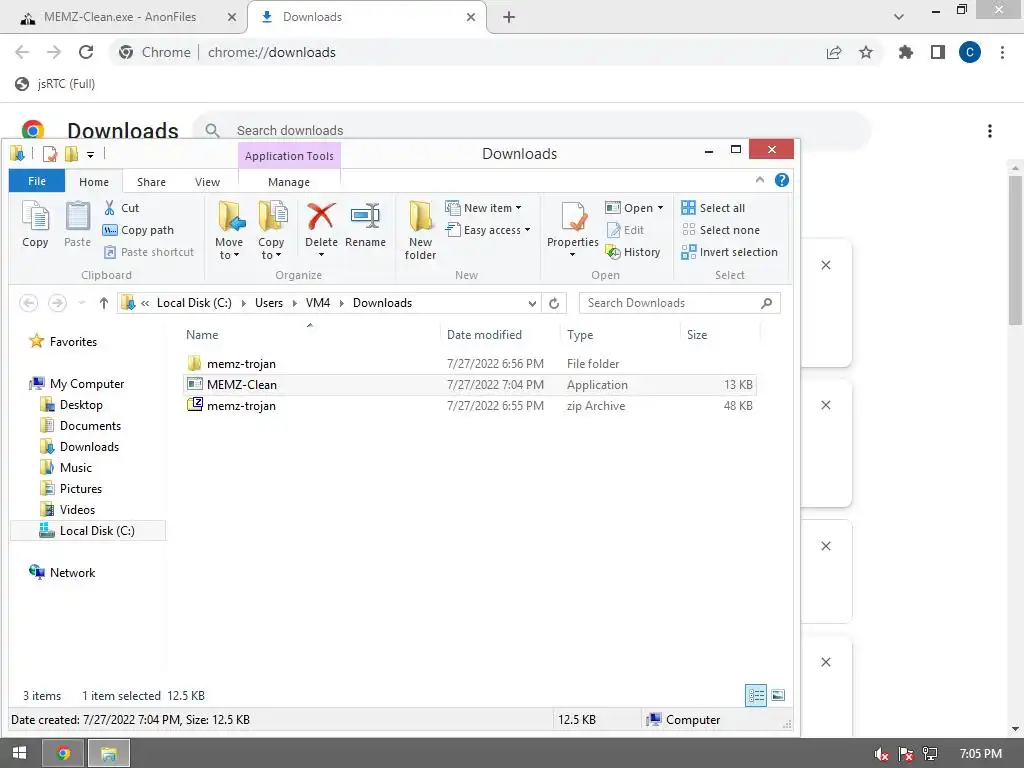Screen dimensions: 1024x768
Task: Click the Search Downloads box in Explorer
Action: coord(679,303)
